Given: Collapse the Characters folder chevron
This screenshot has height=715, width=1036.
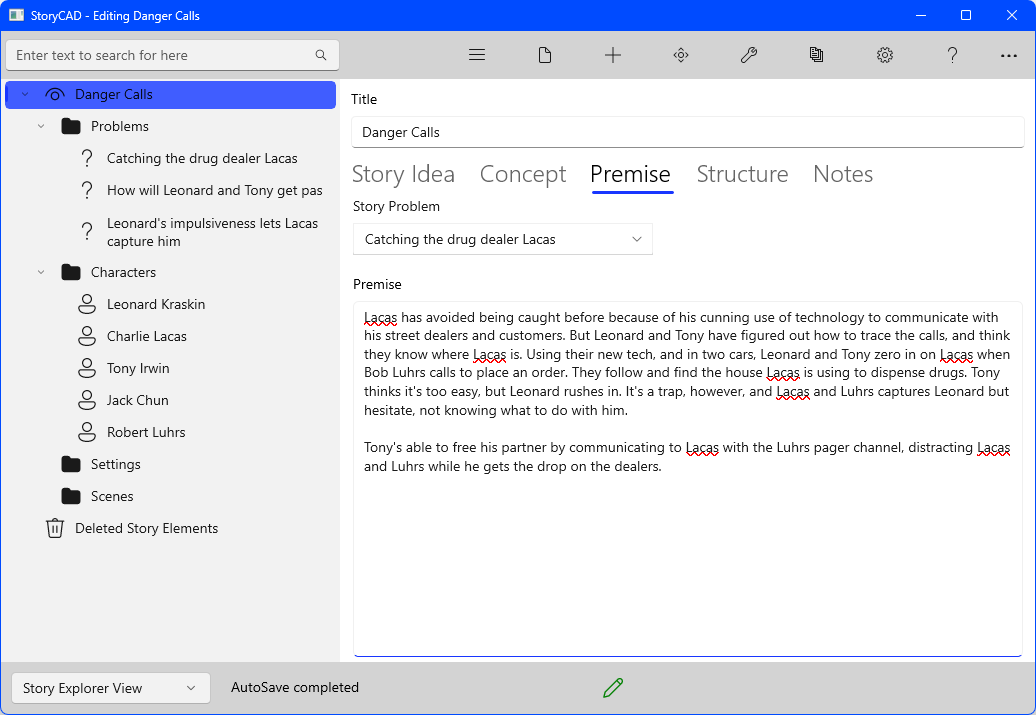Looking at the screenshot, I should pos(41,272).
